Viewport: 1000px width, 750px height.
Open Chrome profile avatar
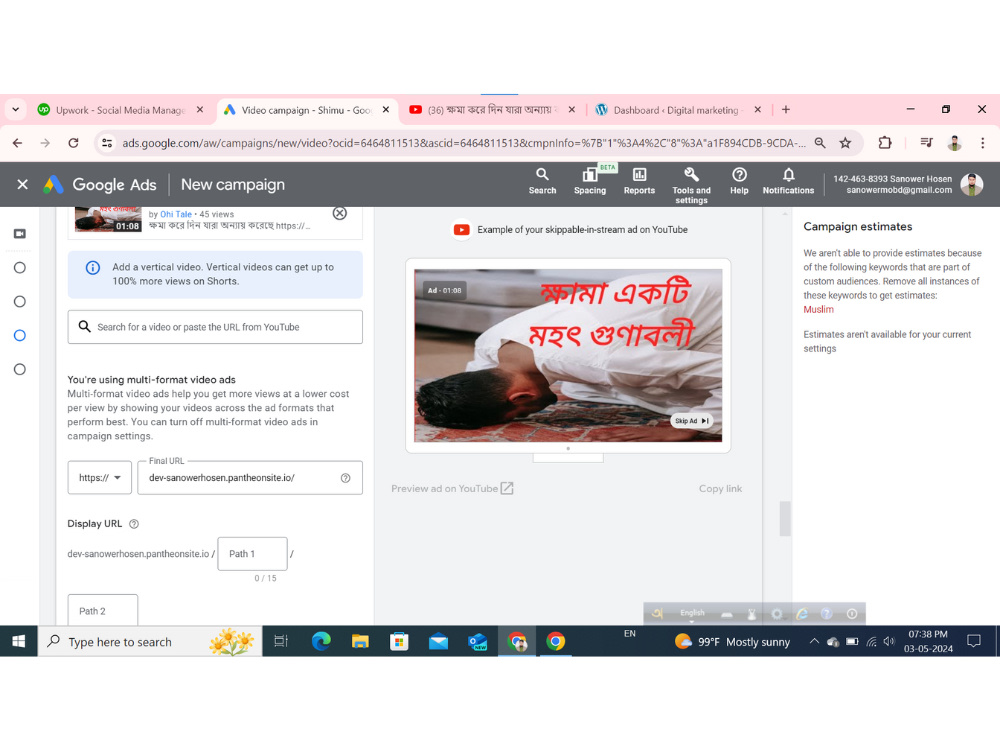[x=954, y=143]
